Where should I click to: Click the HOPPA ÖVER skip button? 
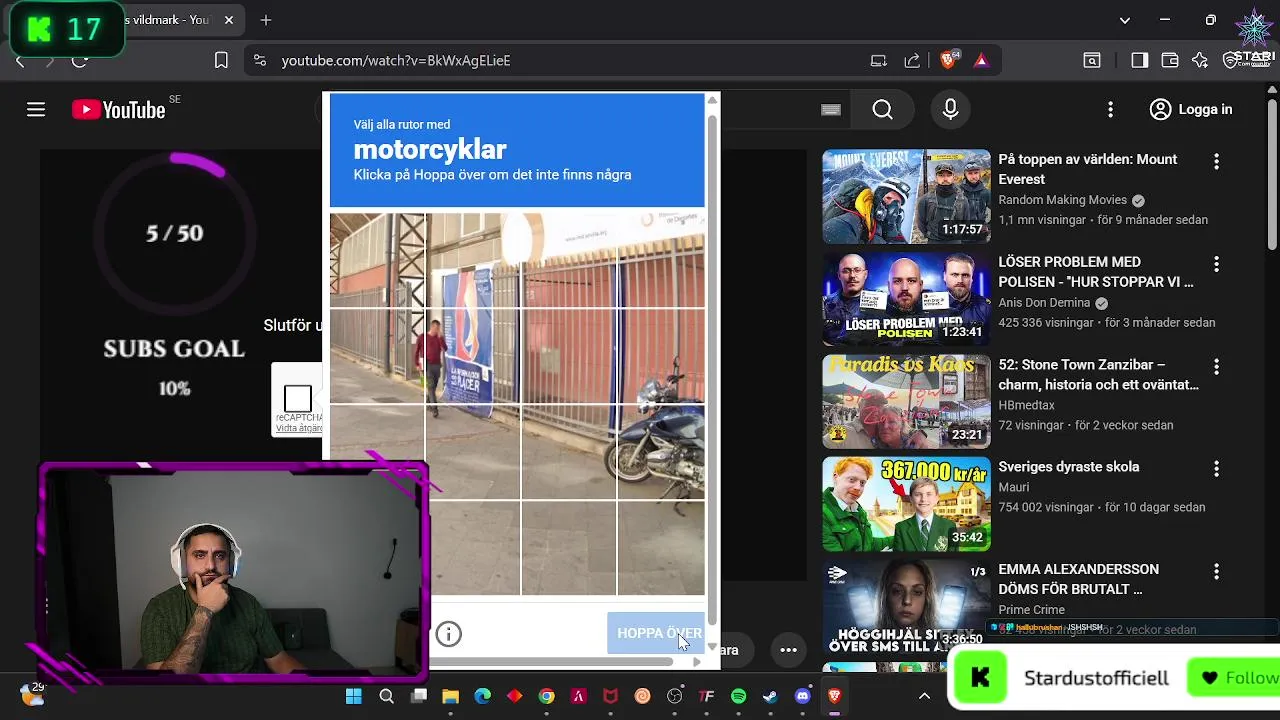tap(656, 633)
